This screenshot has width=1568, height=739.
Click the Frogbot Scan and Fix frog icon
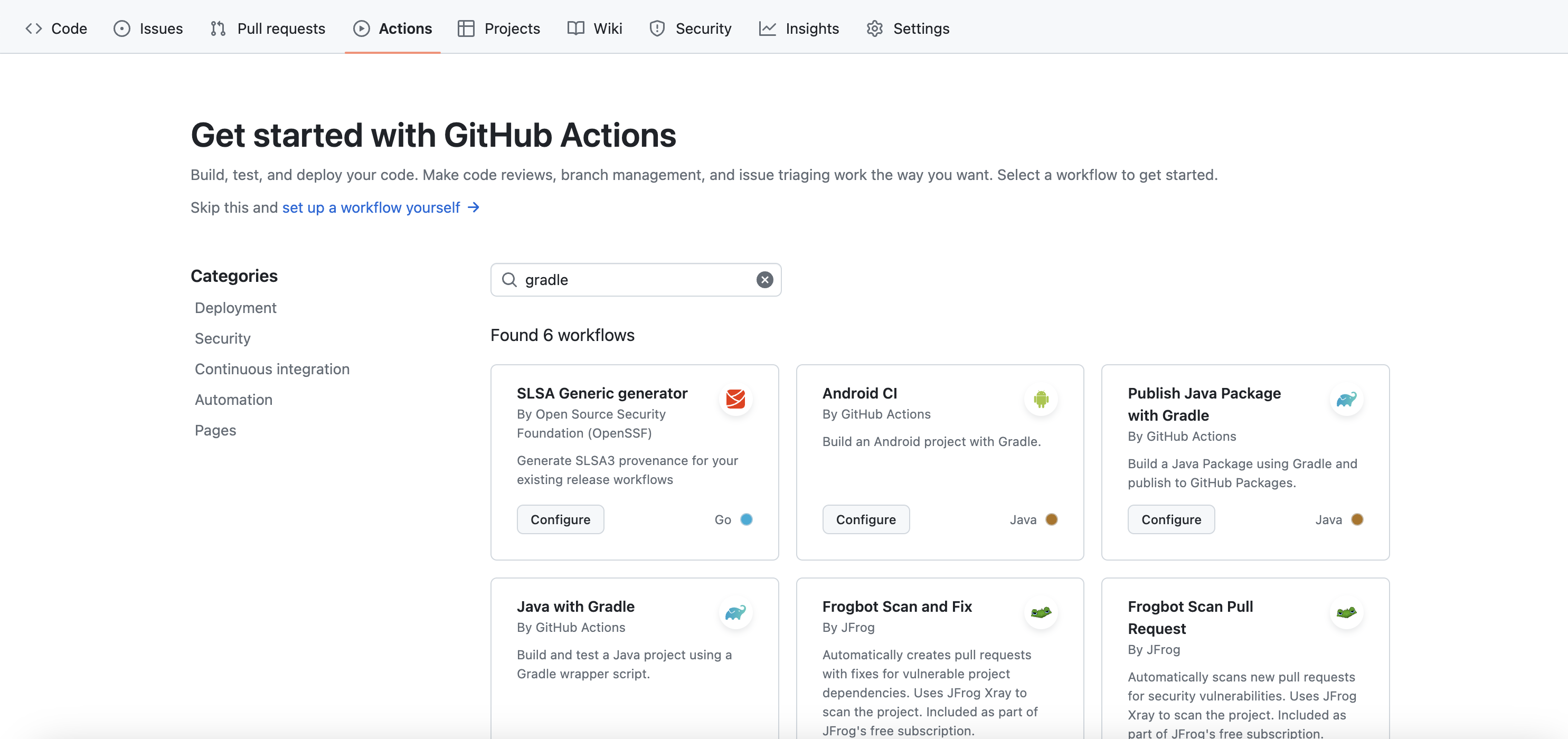click(1041, 612)
